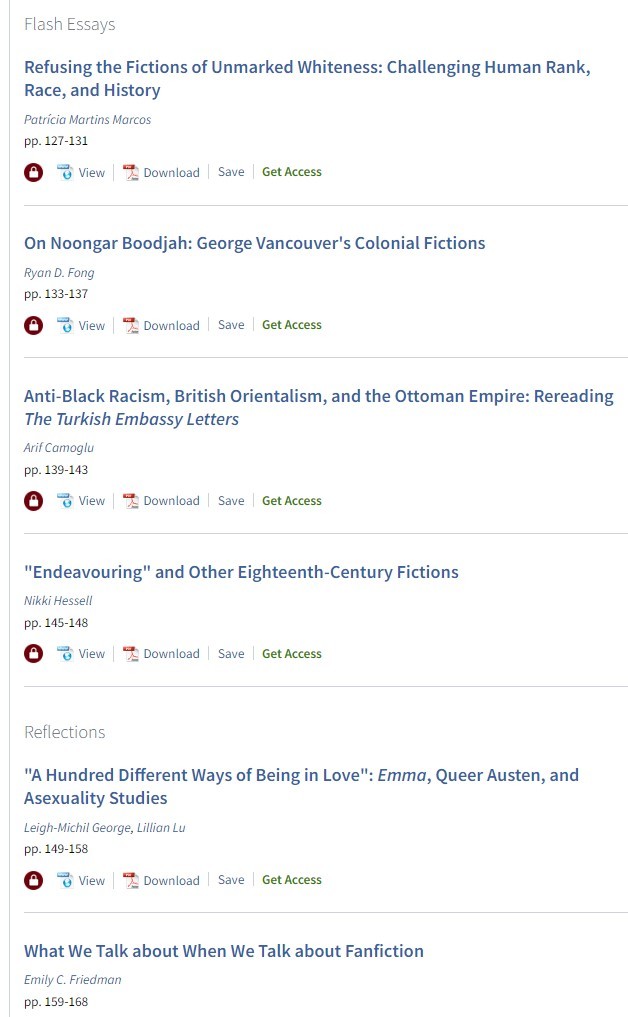Get Access to the Noongar Boodjah article
Viewport: 628px width, 1017px height.
(x=292, y=325)
